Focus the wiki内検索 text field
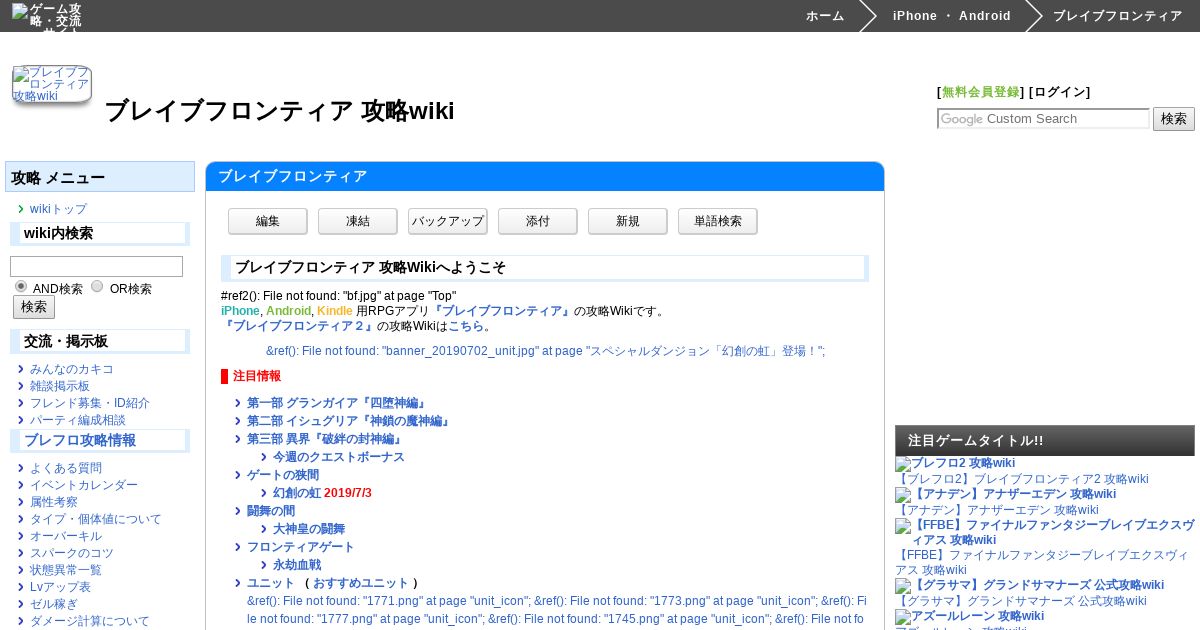The image size is (1200, 630). point(96,267)
